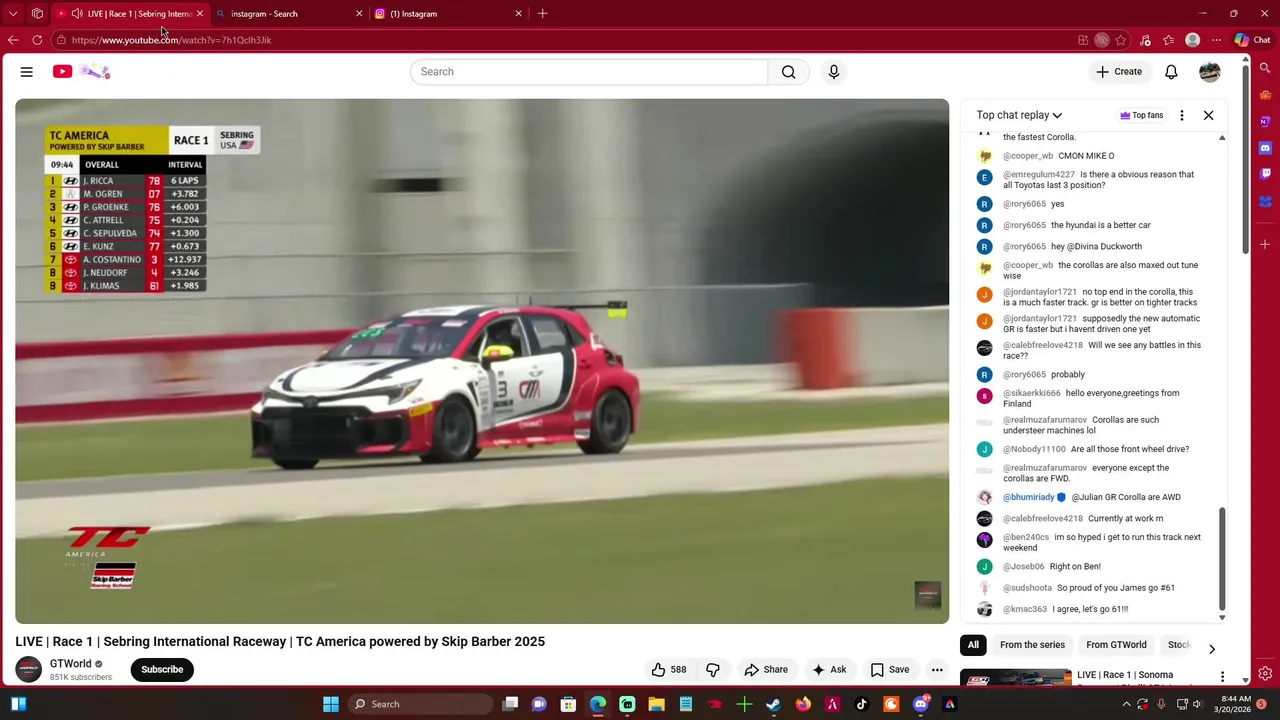Open TikTok from the taskbar
This screenshot has width=1280, height=720.
(861, 704)
